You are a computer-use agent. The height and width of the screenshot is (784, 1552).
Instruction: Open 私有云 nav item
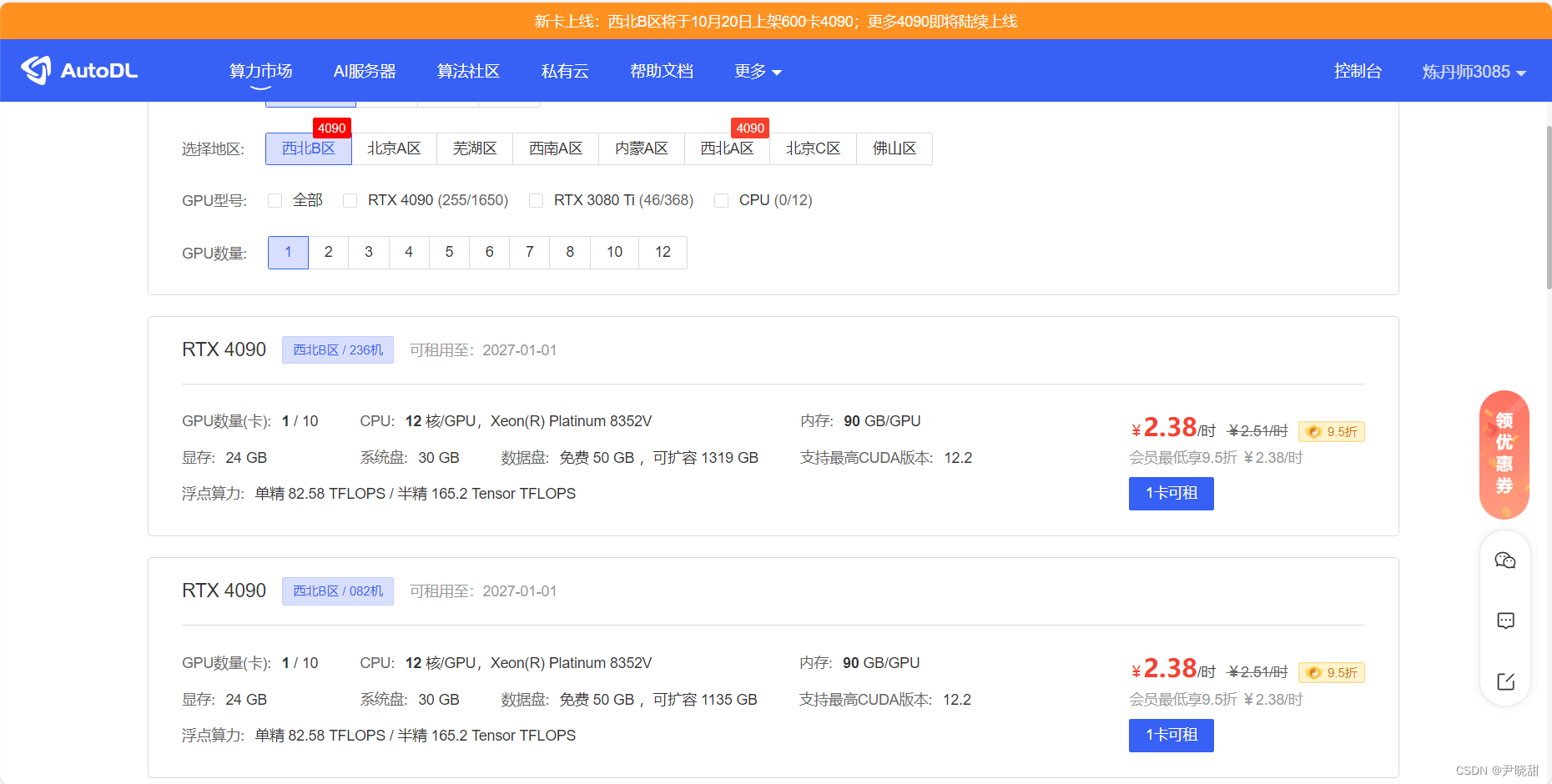565,72
